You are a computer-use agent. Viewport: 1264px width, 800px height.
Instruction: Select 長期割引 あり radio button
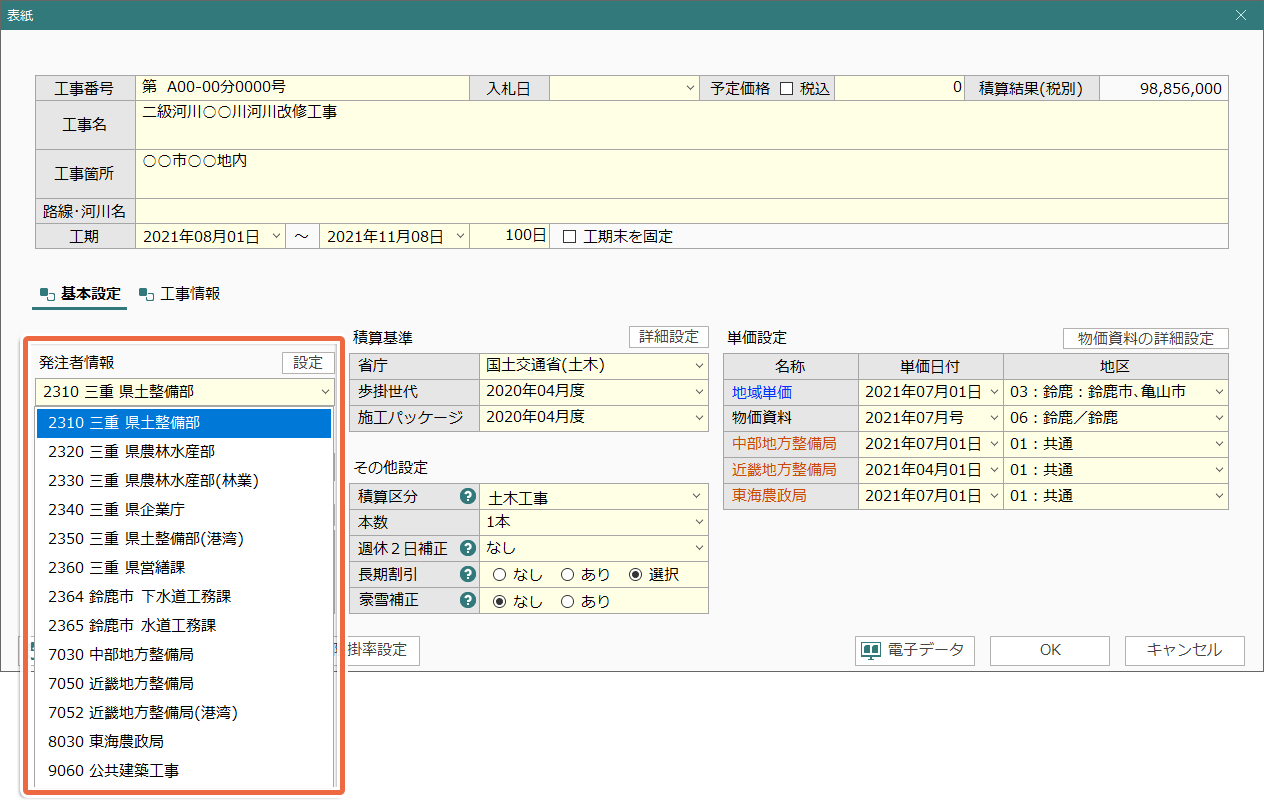tap(567, 575)
